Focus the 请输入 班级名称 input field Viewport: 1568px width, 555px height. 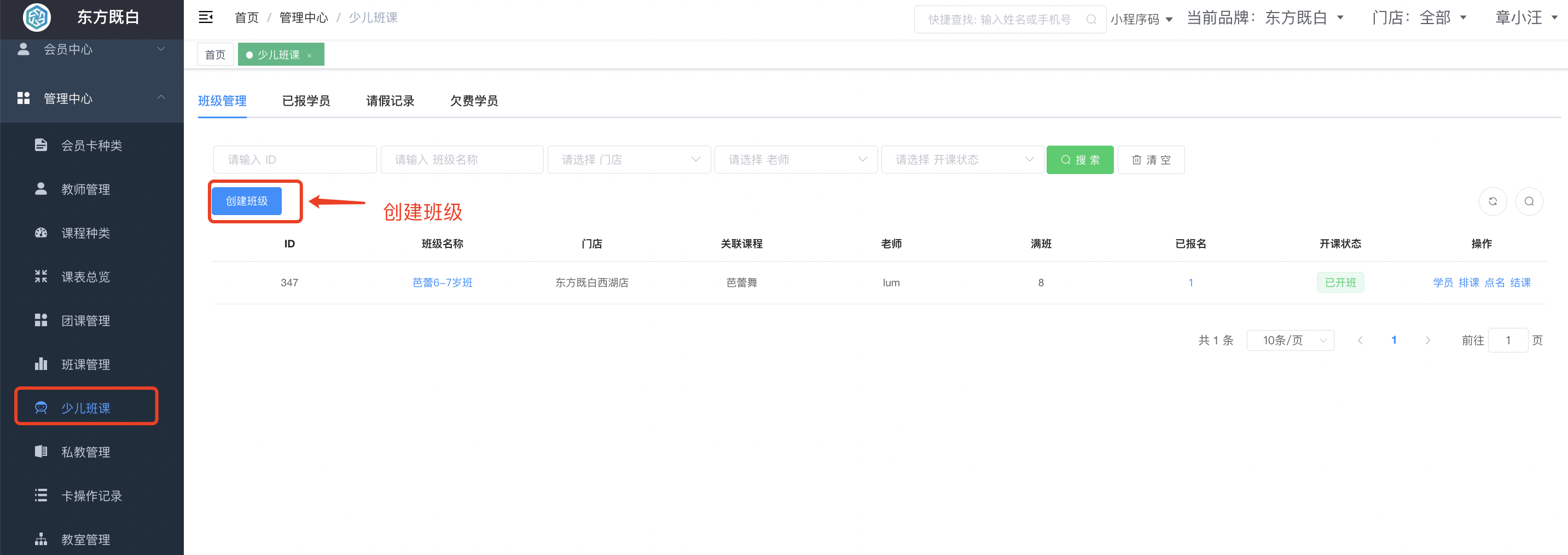461,160
